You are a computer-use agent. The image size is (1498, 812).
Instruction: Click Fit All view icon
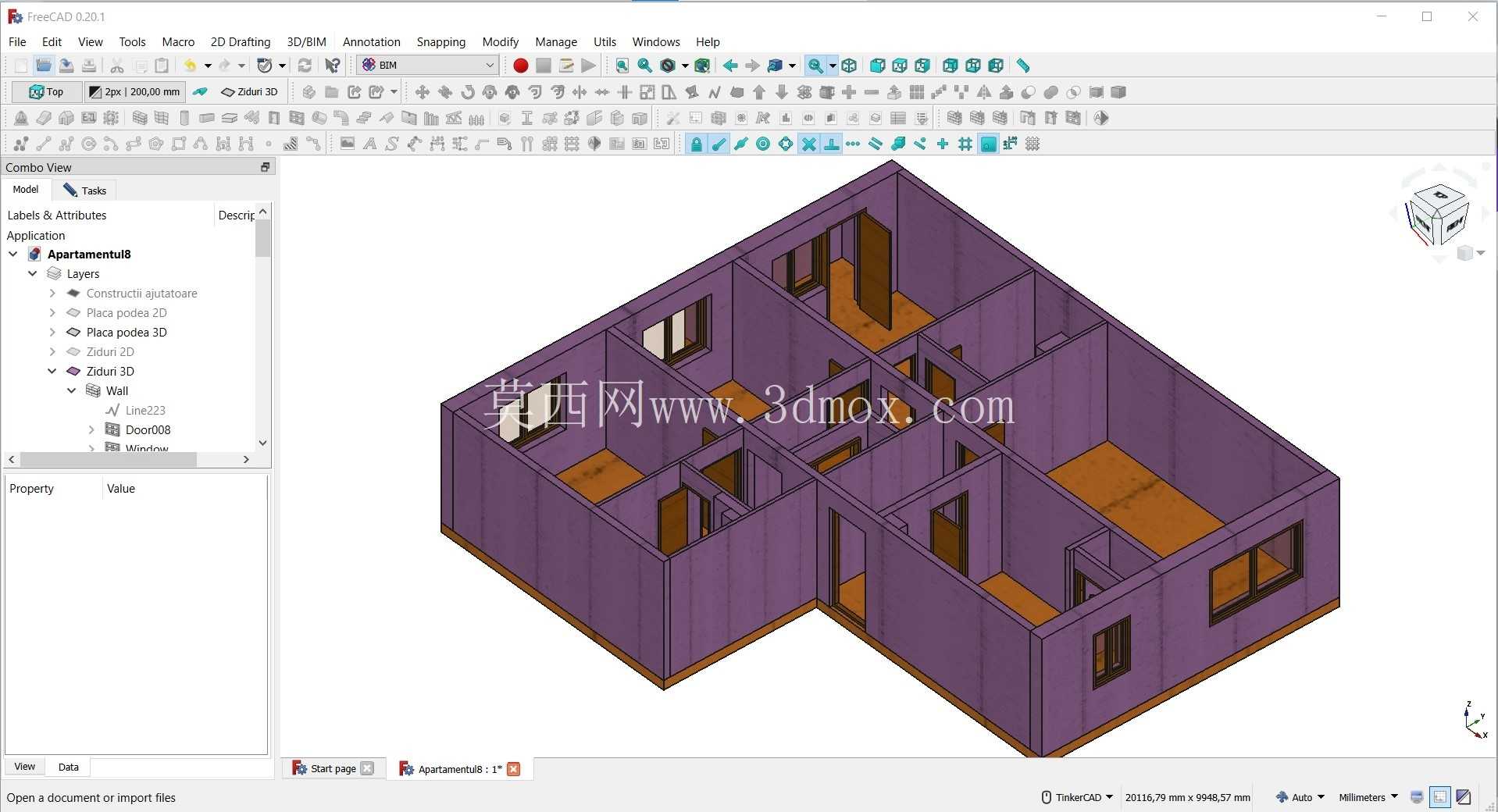(622, 66)
